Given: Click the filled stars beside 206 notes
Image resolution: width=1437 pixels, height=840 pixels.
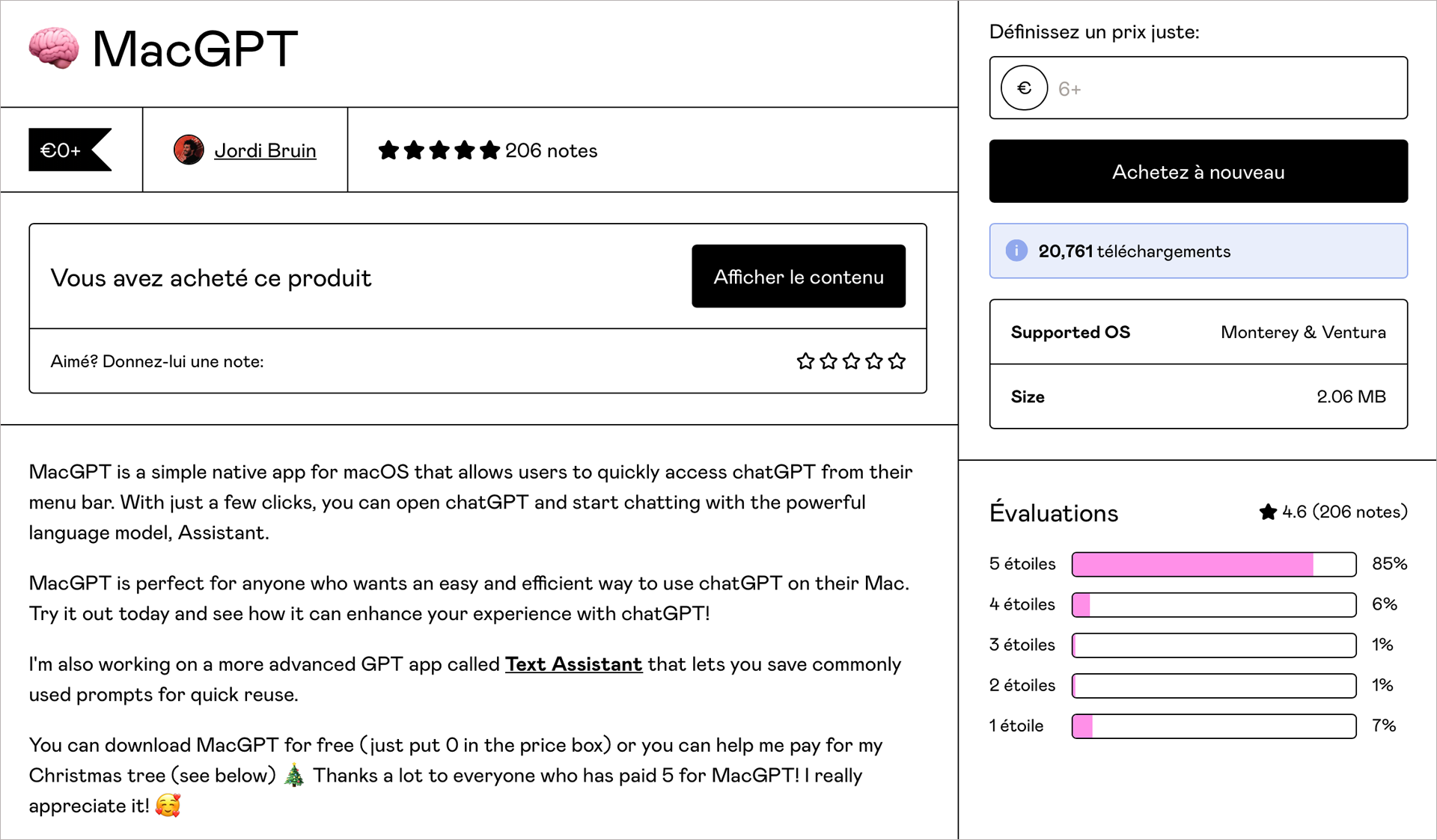Looking at the screenshot, I should tap(439, 150).
